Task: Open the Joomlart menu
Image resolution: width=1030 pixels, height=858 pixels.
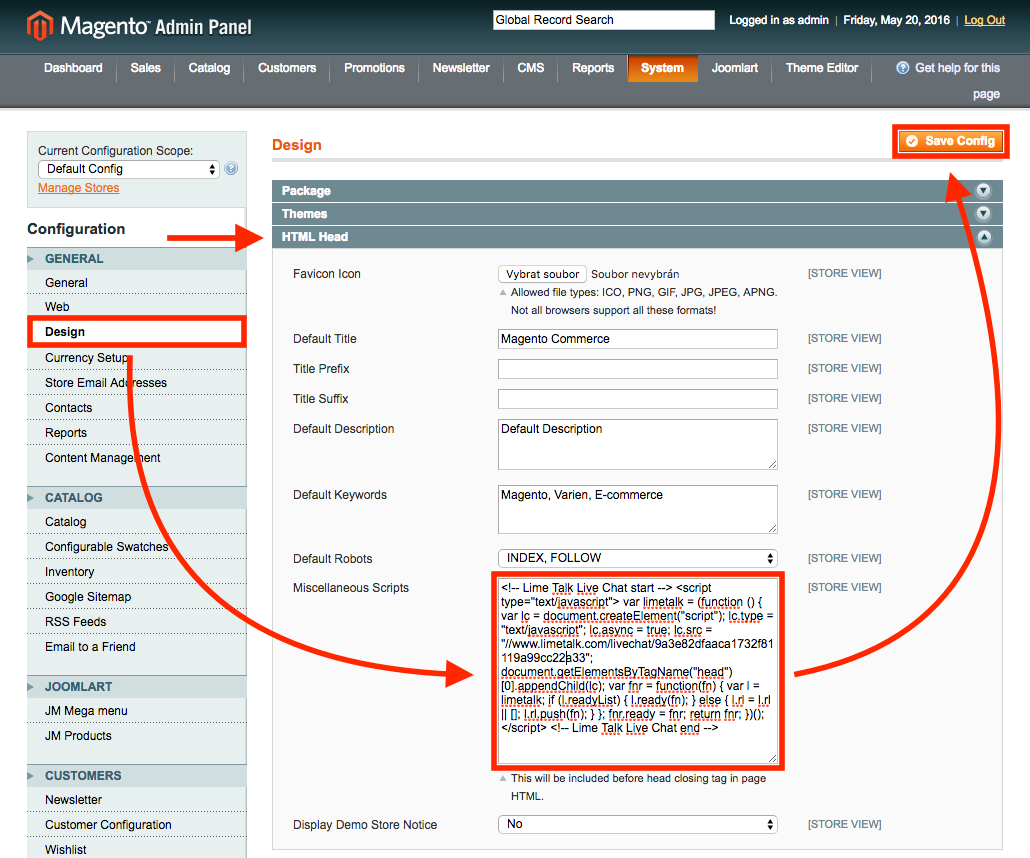Action: click(734, 68)
